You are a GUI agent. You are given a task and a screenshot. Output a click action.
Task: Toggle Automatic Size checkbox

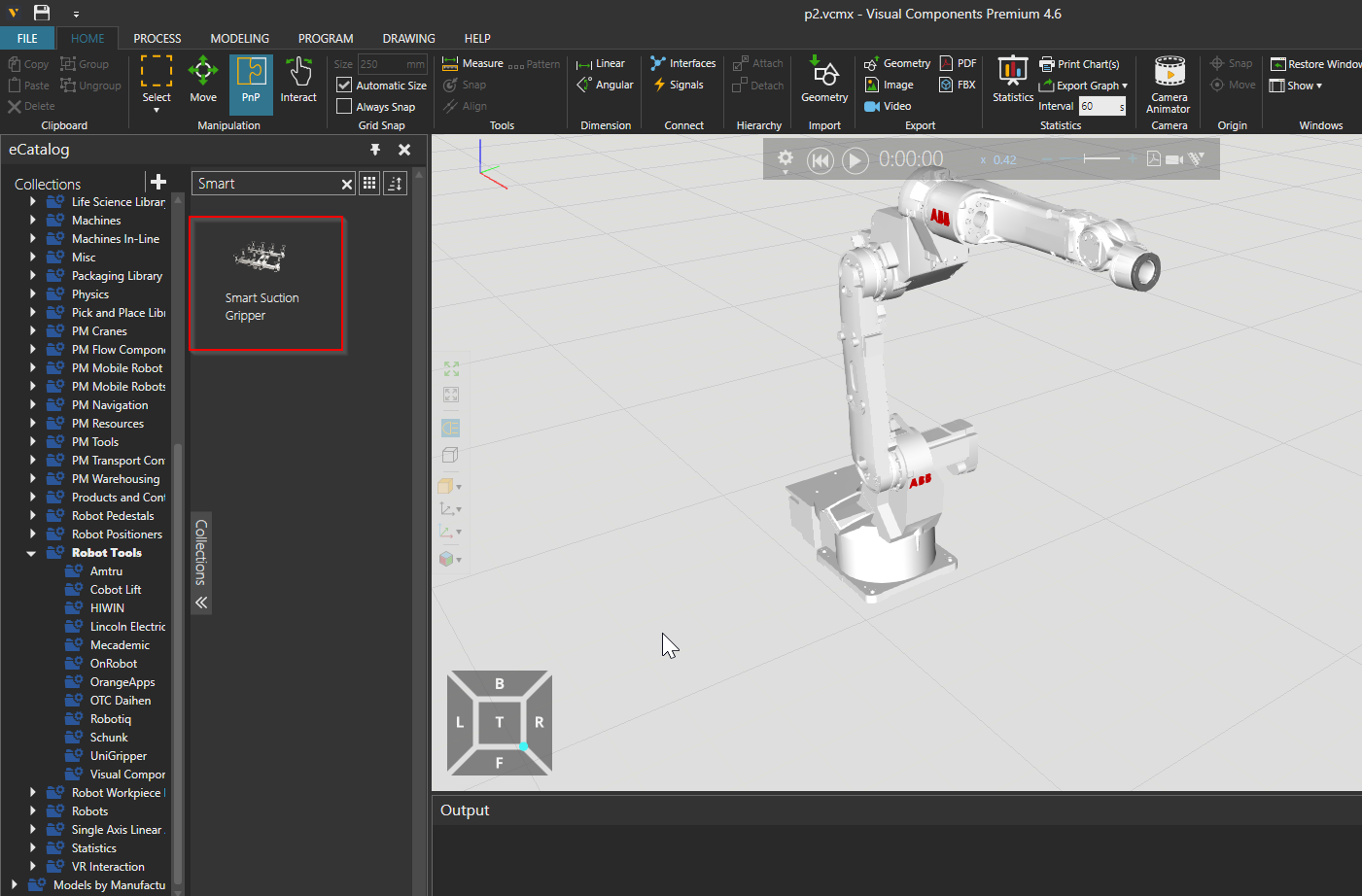coord(344,85)
